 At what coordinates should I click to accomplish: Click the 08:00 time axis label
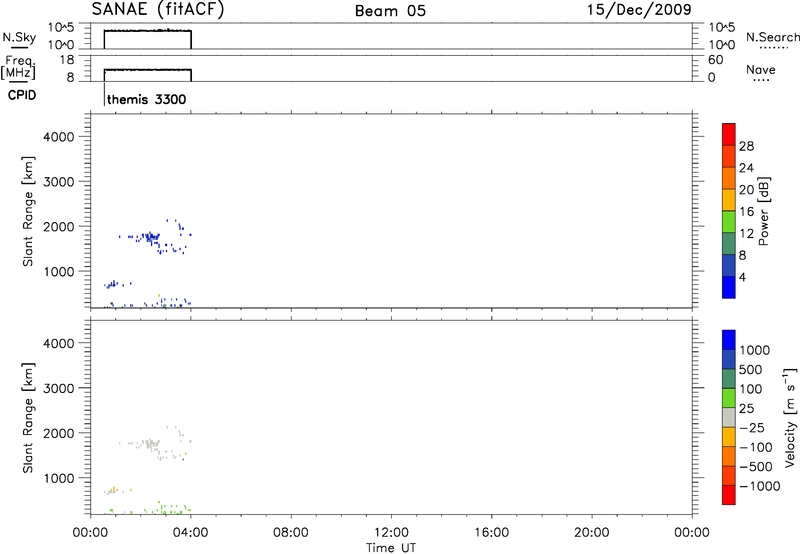point(291,533)
